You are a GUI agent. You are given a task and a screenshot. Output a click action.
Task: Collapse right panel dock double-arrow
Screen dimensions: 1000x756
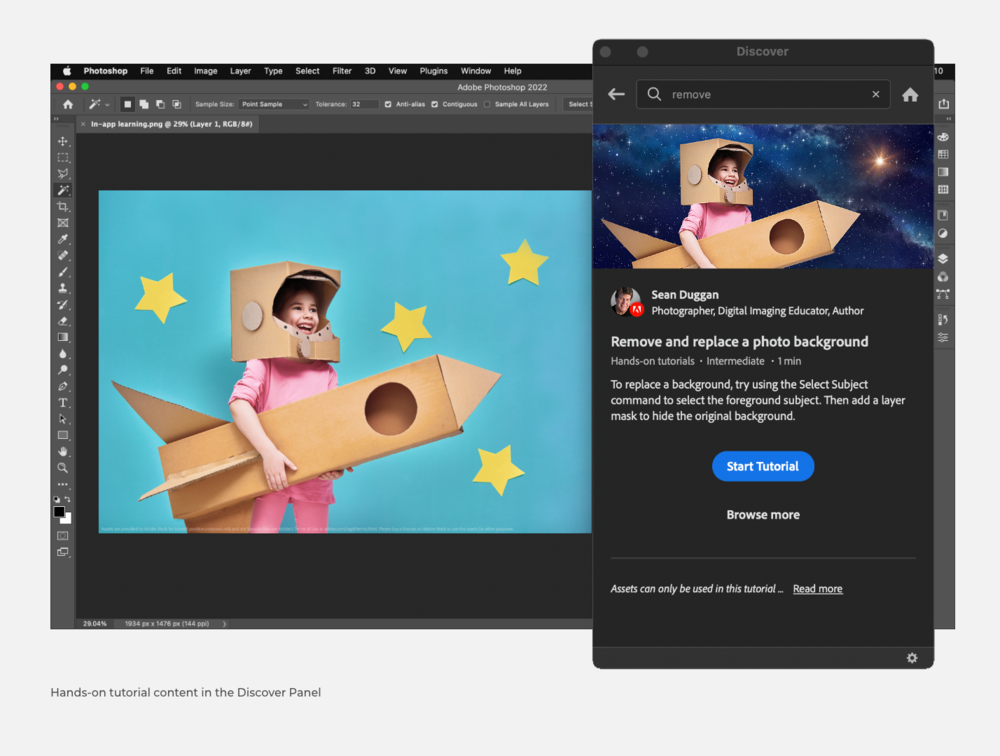click(x=948, y=119)
